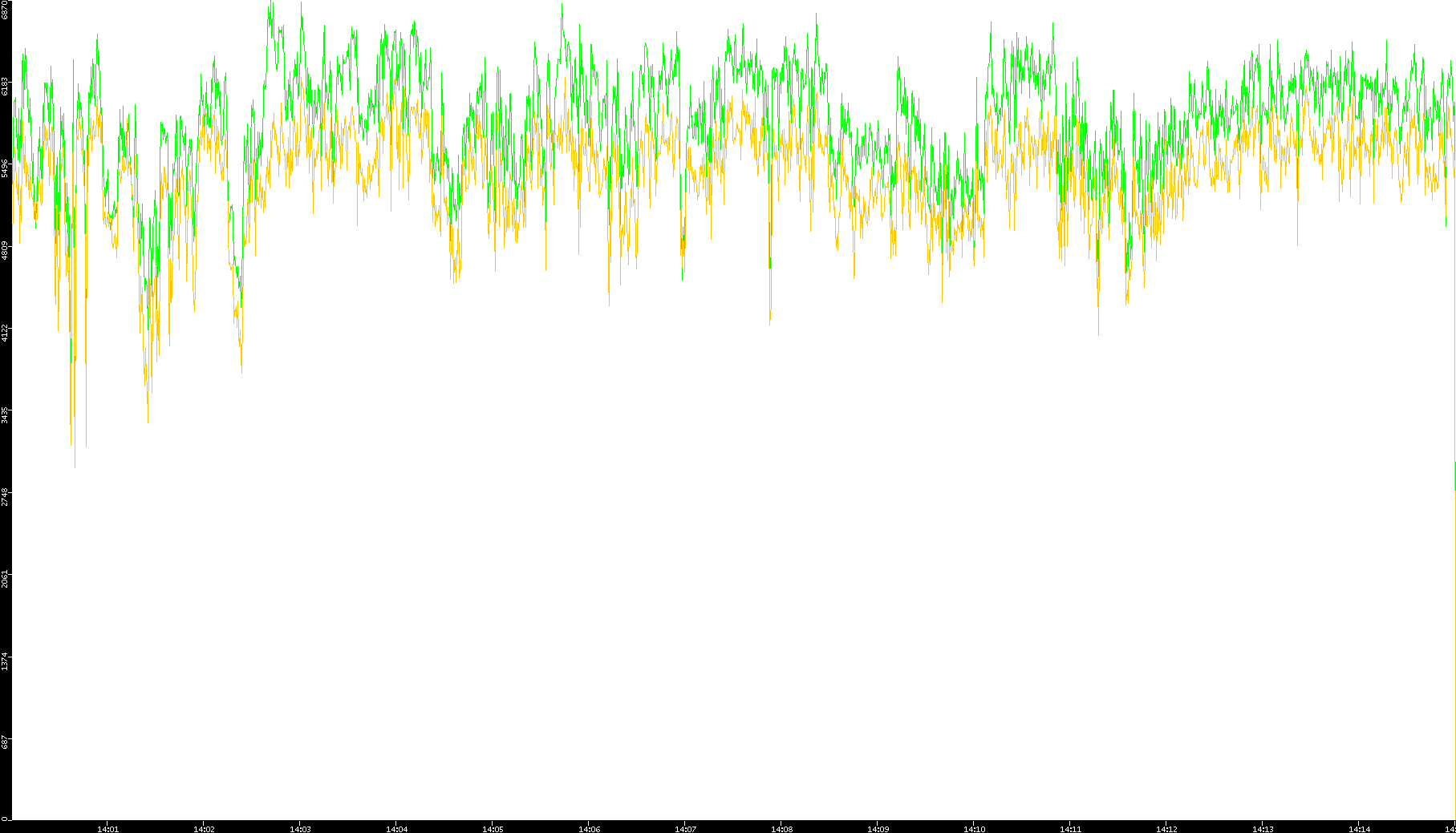Click the 2061 vertical axis label
This screenshot has height=833, width=1456.
click(x=6, y=580)
